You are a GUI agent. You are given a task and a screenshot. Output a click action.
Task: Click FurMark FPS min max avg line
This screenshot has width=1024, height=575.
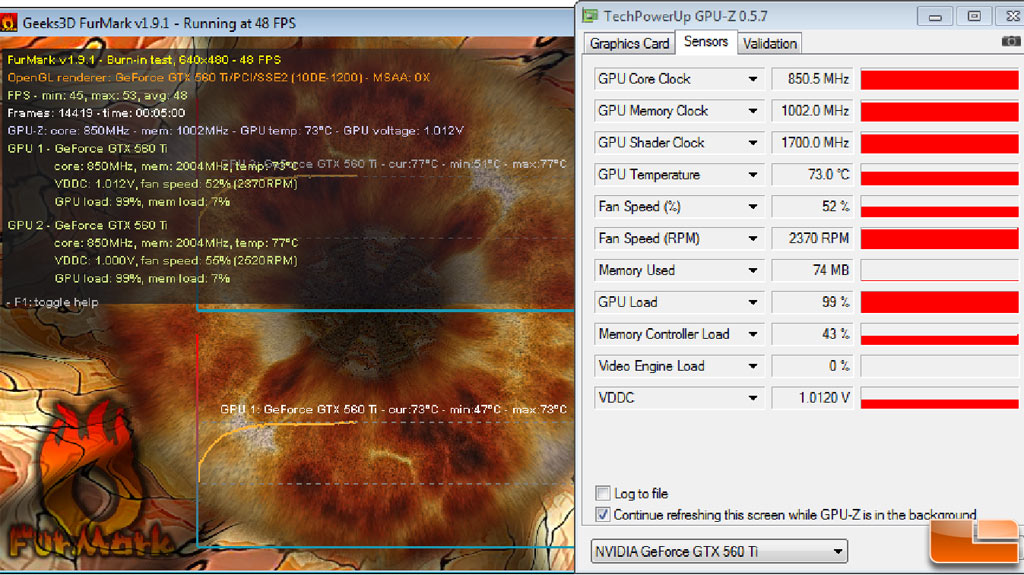pos(97,95)
